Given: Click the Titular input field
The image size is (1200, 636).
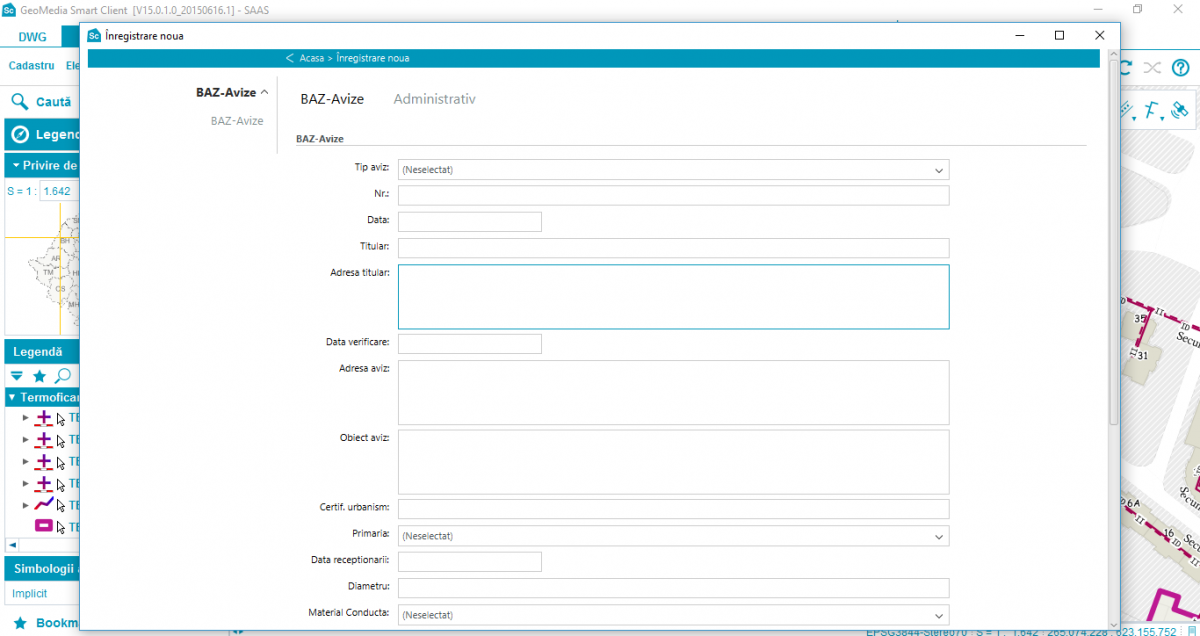Looking at the screenshot, I should (x=673, y=248).
